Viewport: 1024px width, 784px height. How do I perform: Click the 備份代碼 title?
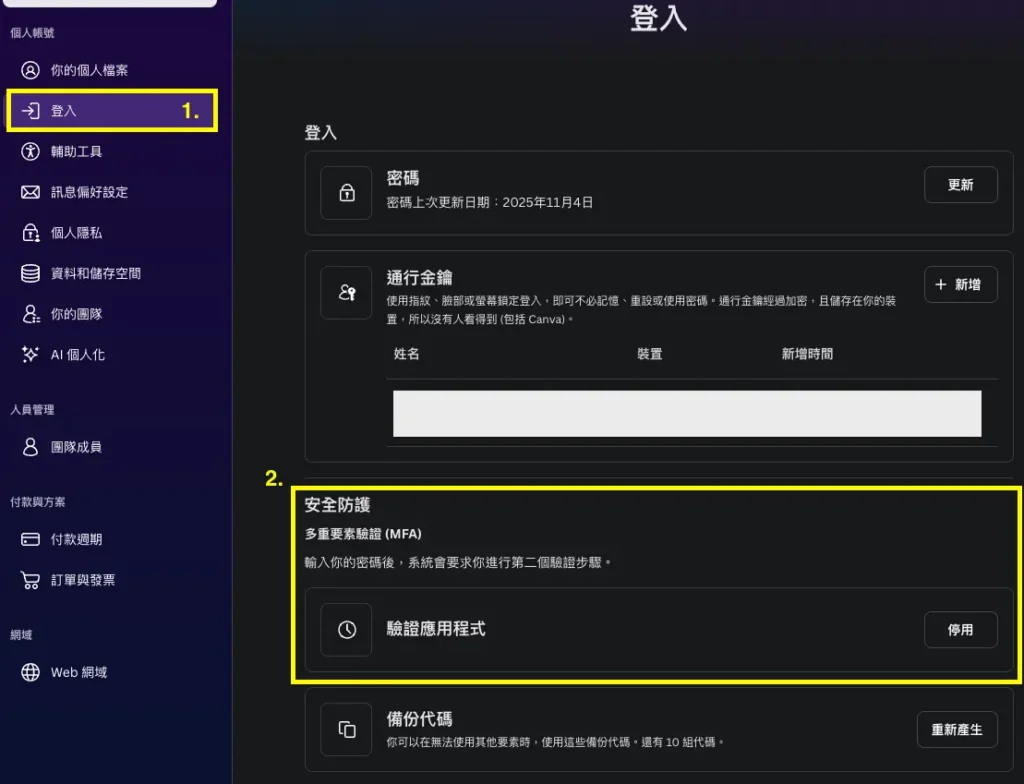[x=419, y=719]
